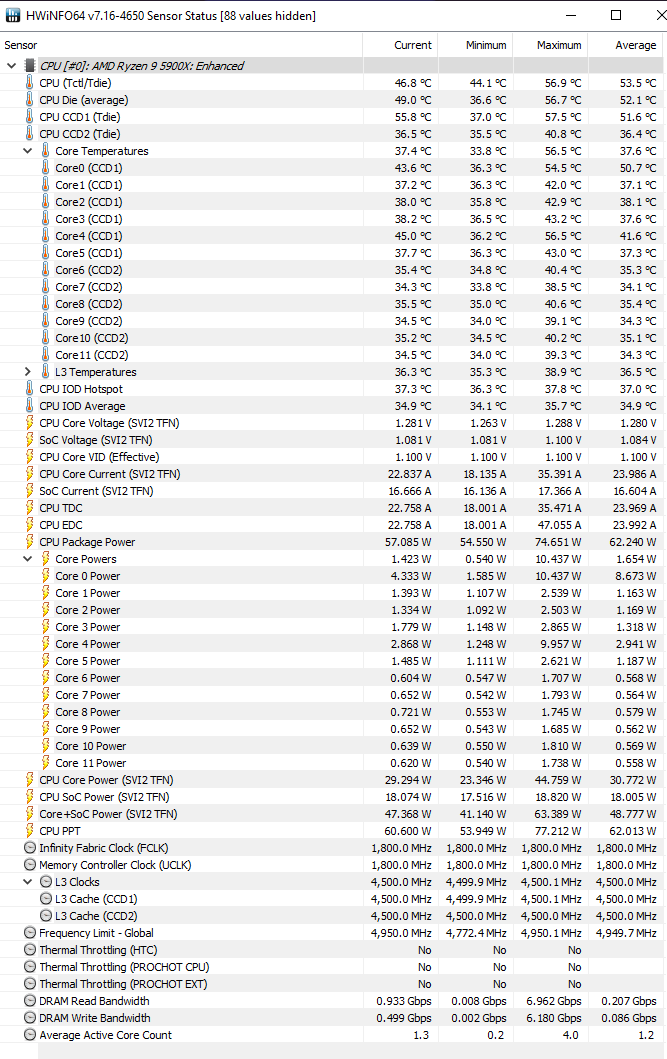Click the CPU chip icon in the group header
This screenshot has height=1059, width=667.
29,66
